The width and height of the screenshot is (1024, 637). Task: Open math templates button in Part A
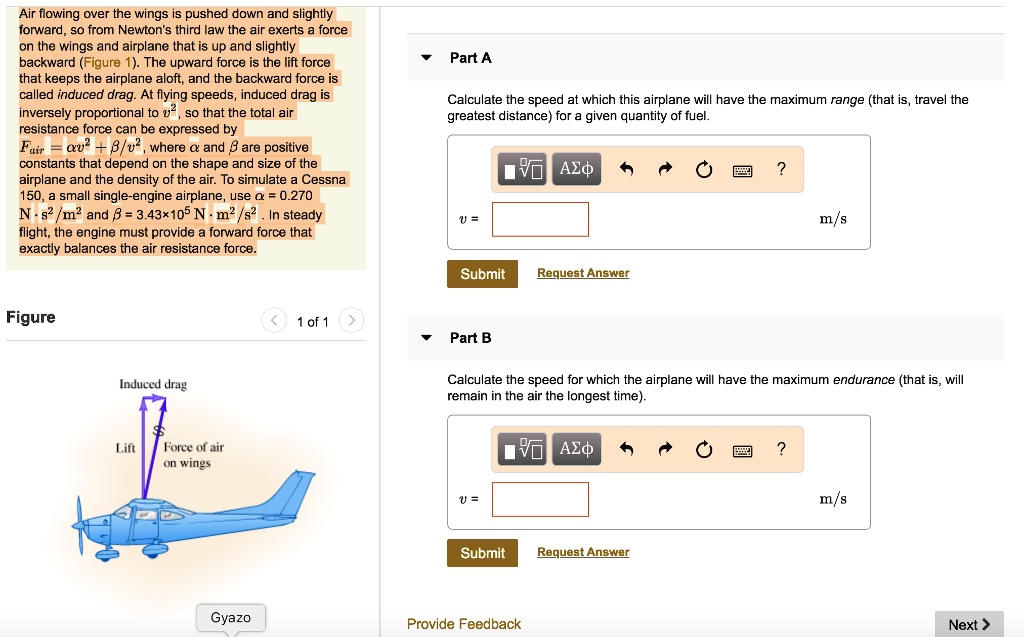[522, 169]
